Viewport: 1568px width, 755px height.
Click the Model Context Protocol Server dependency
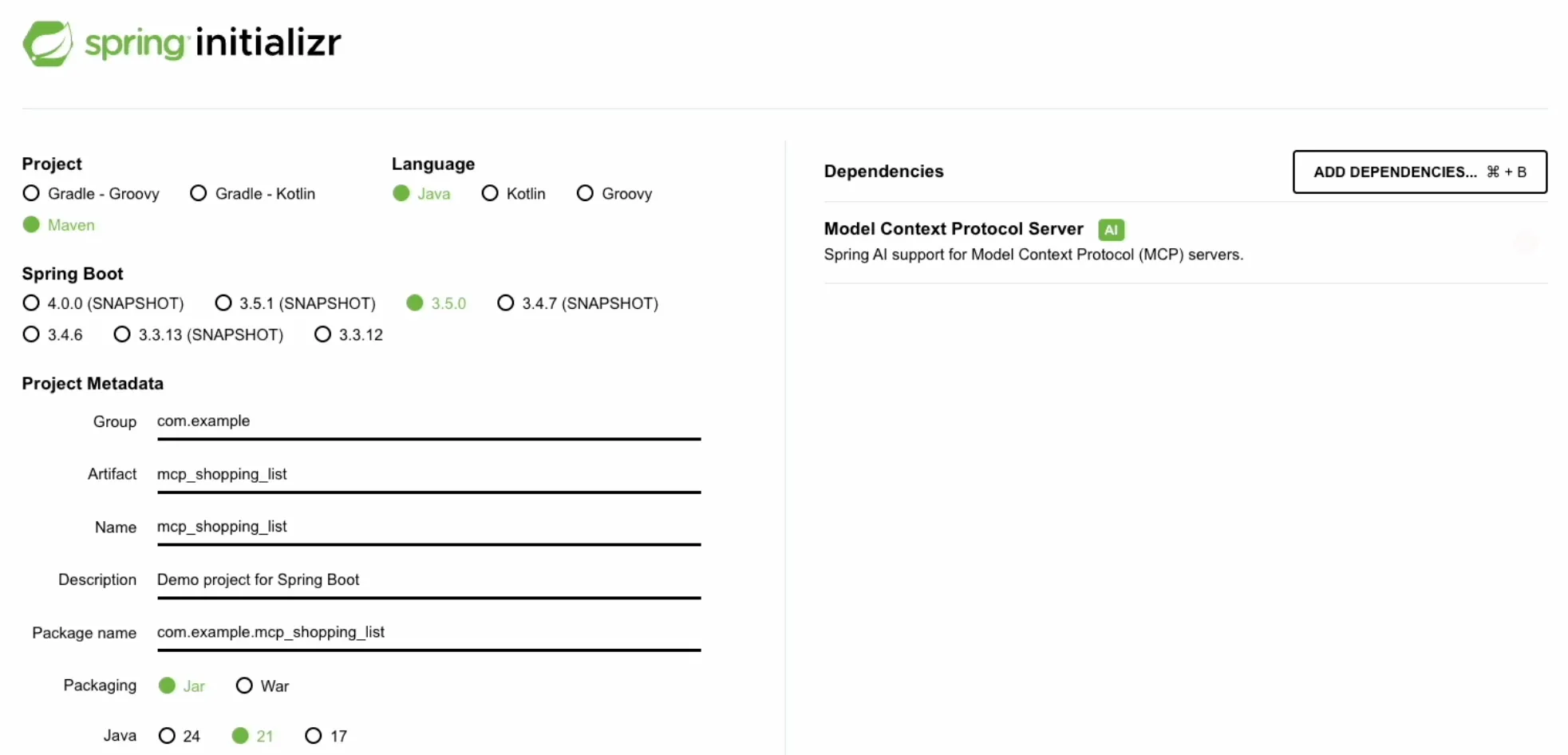click(953, 229)
